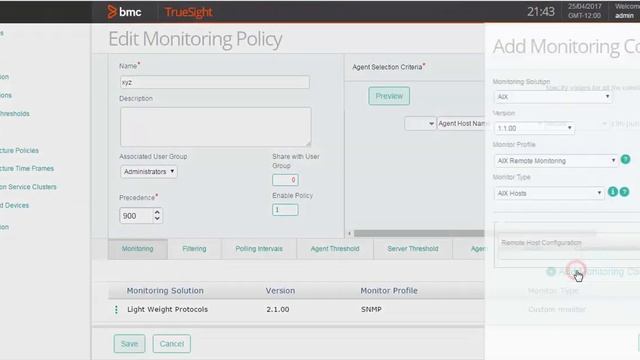Click the help icon beside Monitor Type
This screenshot has width=640, height=360.
(x=624, y=191)
